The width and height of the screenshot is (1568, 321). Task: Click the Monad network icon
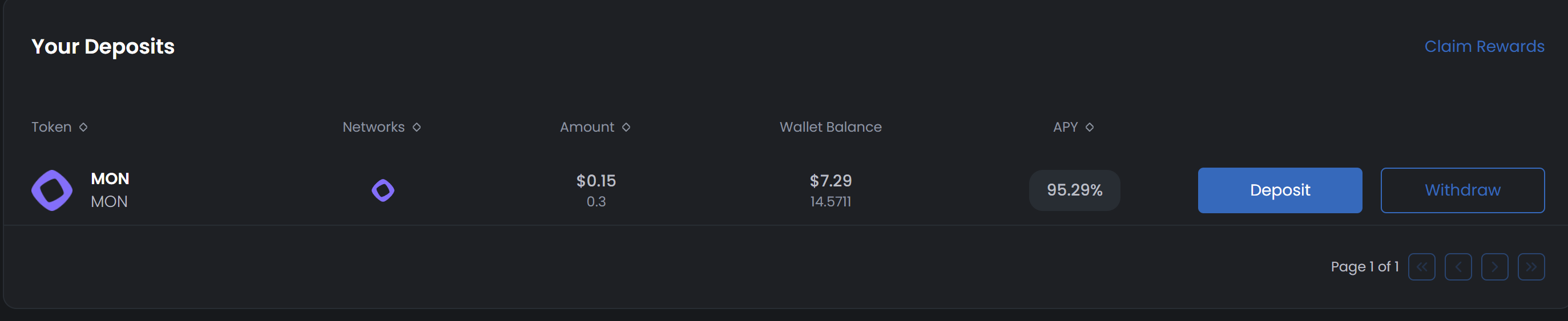tap(383, 190)
